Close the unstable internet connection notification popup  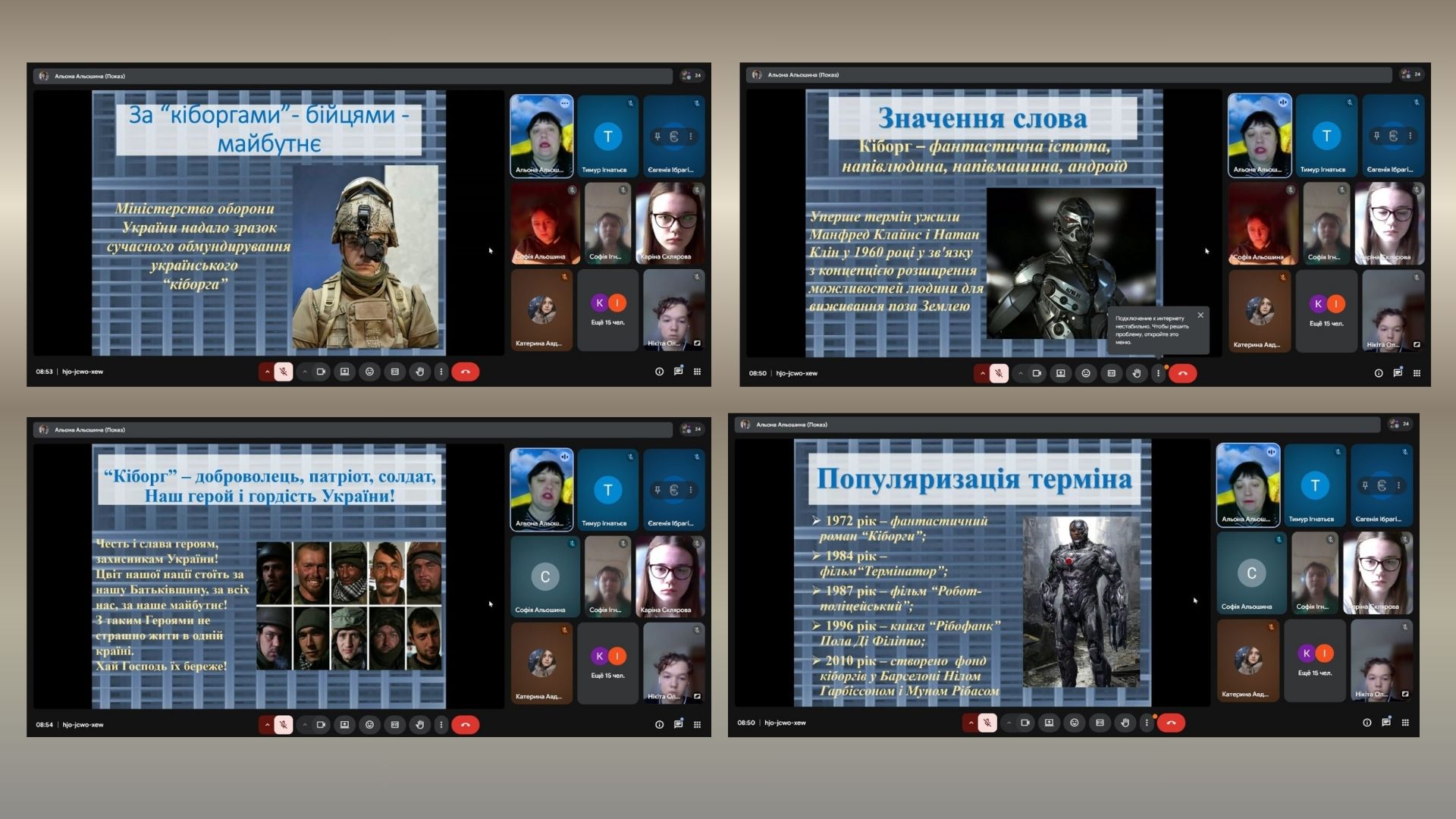point(1200,315)
